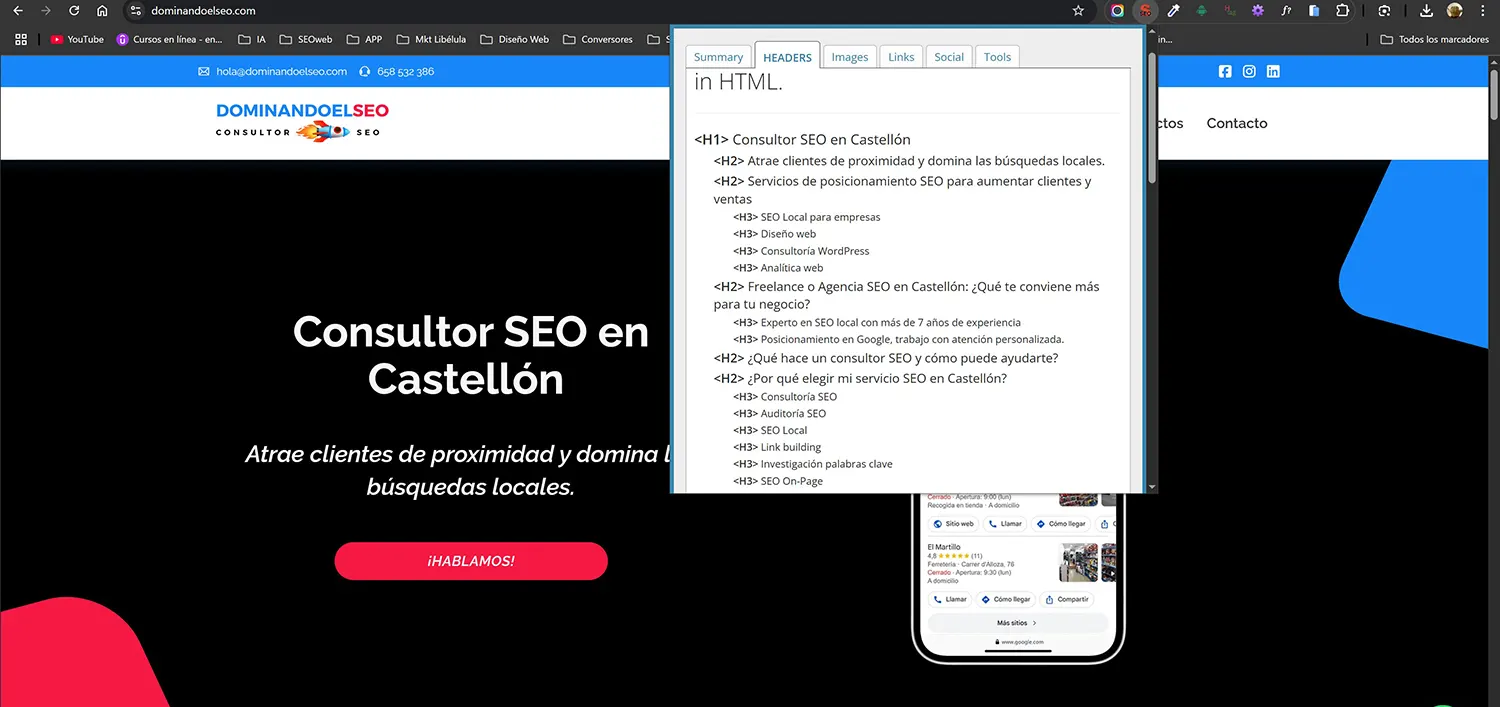1500x707 pixels.
Task: Click the Facebook icon in the site header
Action: (x=1225, y=71)
